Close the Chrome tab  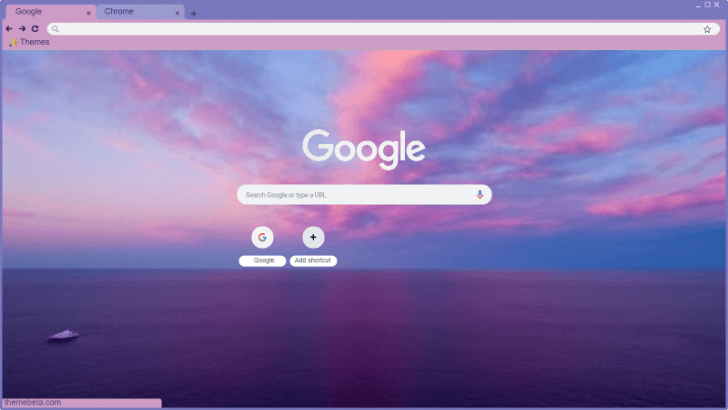click(x=178, y=13)
